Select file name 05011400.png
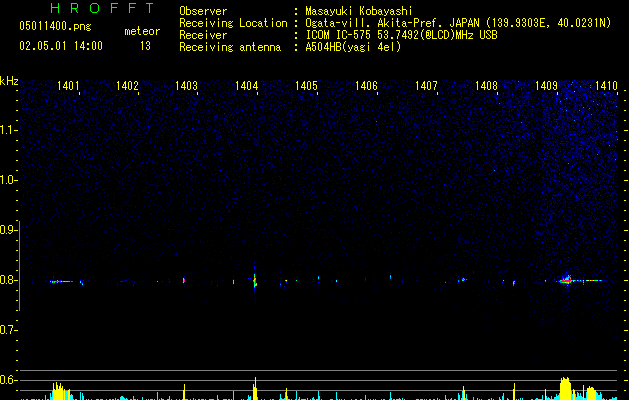This screenshot has height=400, width=629. [55, 26]
